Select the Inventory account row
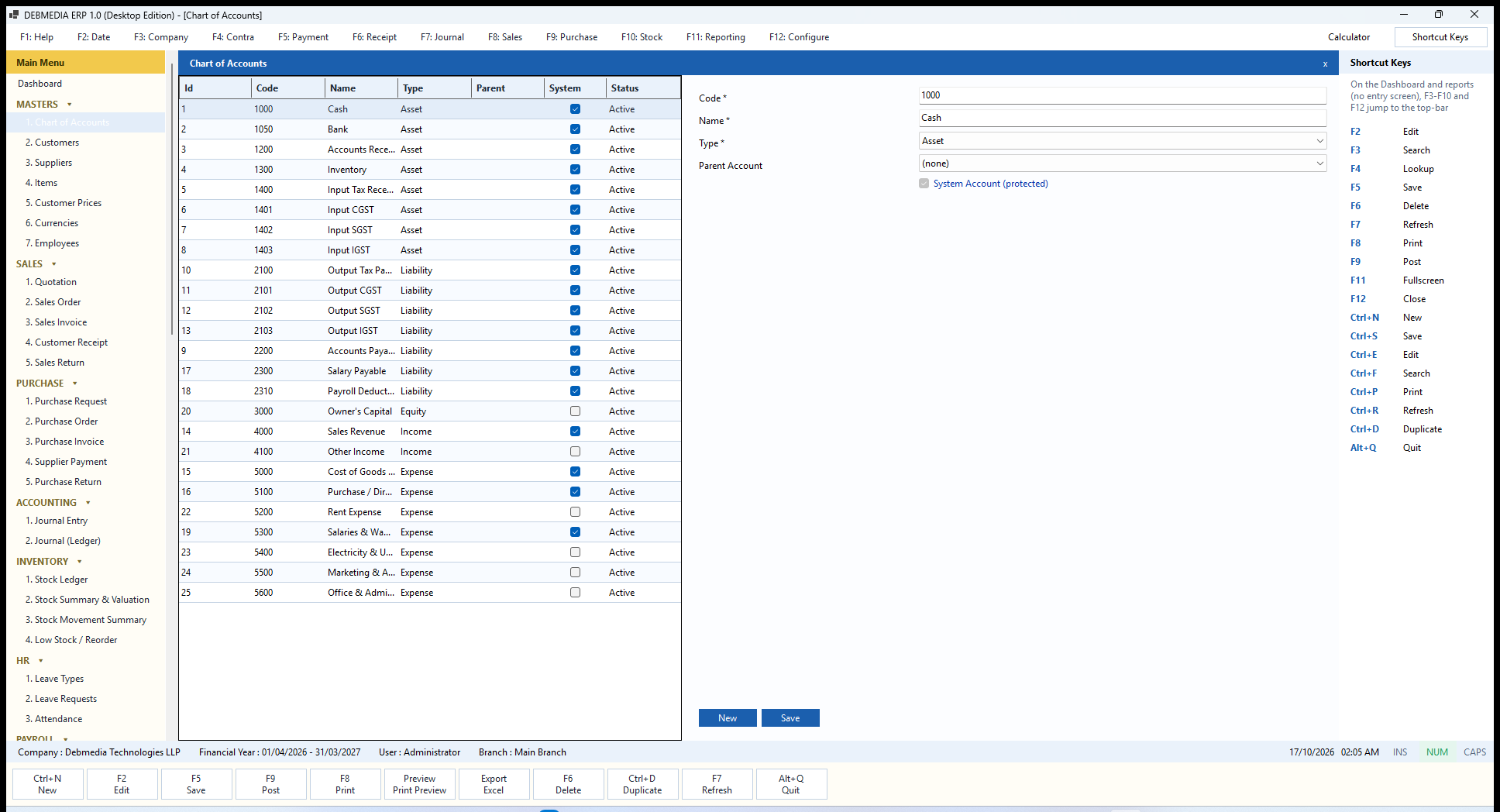The image size is (1500, 812). click(430, 170)
